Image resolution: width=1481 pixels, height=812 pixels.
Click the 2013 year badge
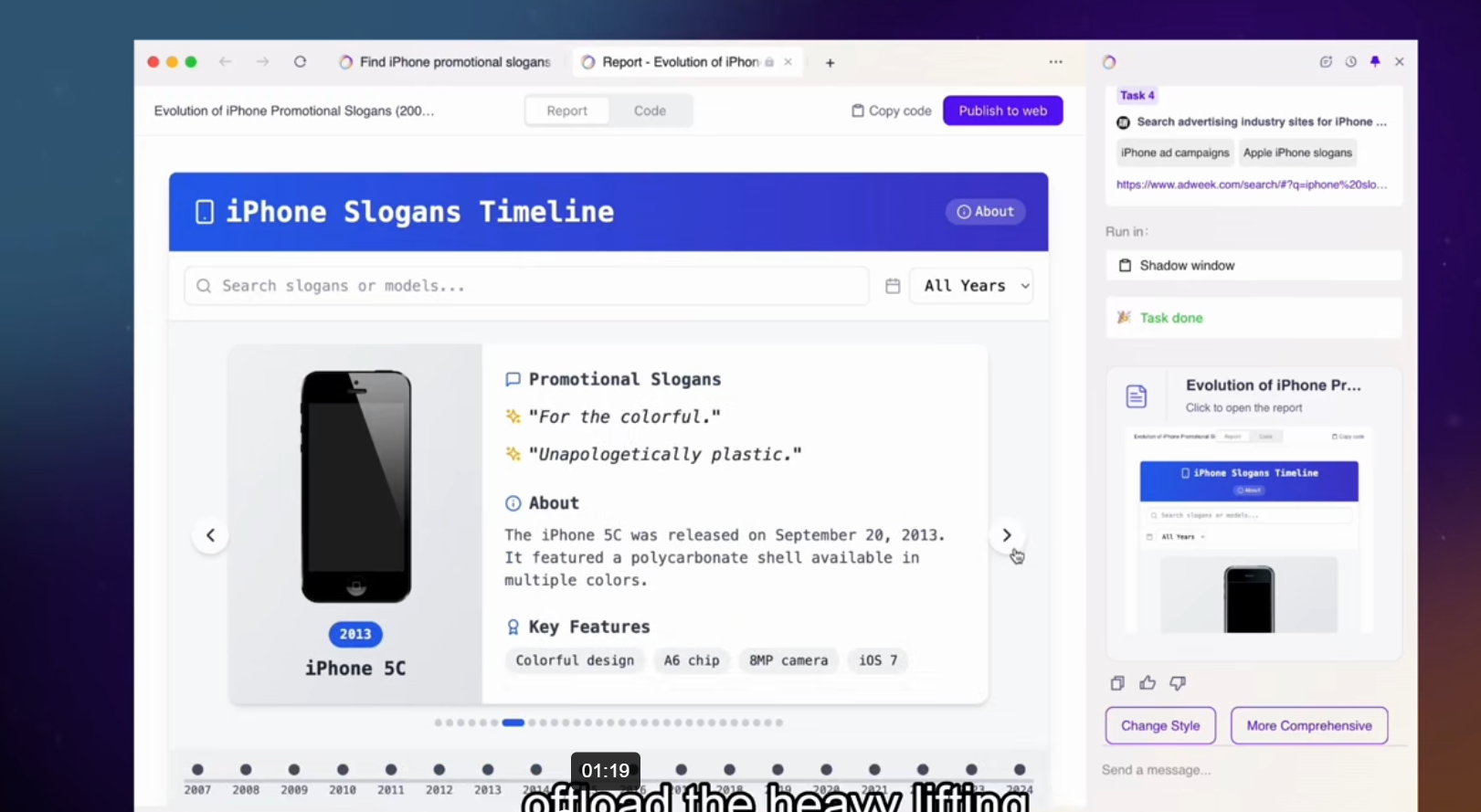pos(355,634)
